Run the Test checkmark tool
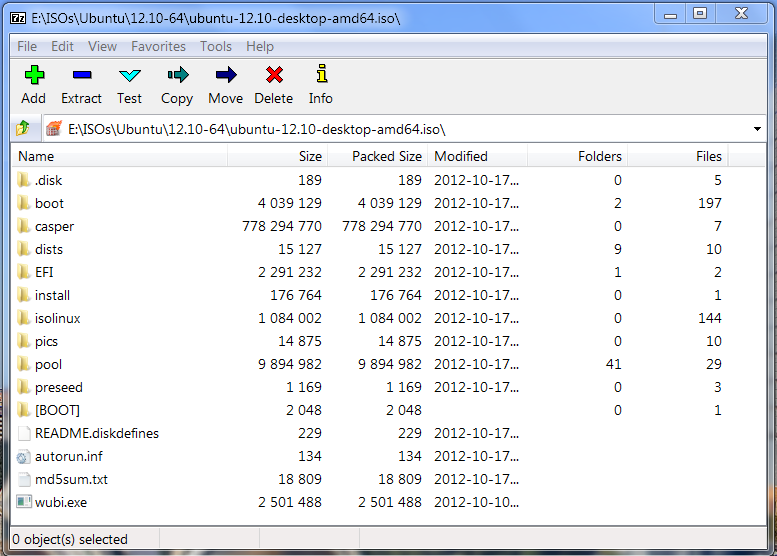The image size is (777, 556). [130, 75]
